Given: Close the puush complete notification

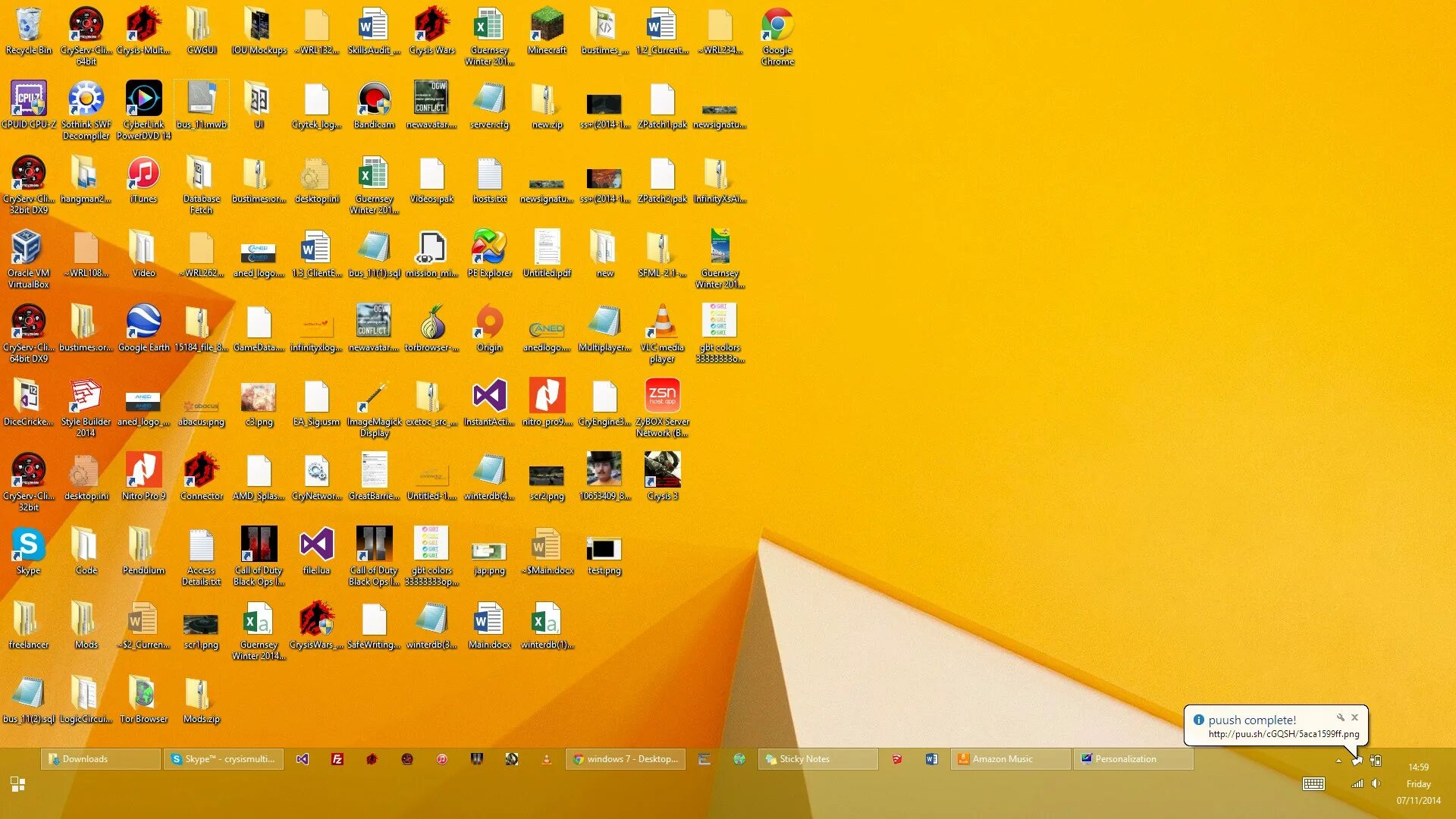Looking at the screenshot, I should pyautogui.click(x=1354, y=717).
